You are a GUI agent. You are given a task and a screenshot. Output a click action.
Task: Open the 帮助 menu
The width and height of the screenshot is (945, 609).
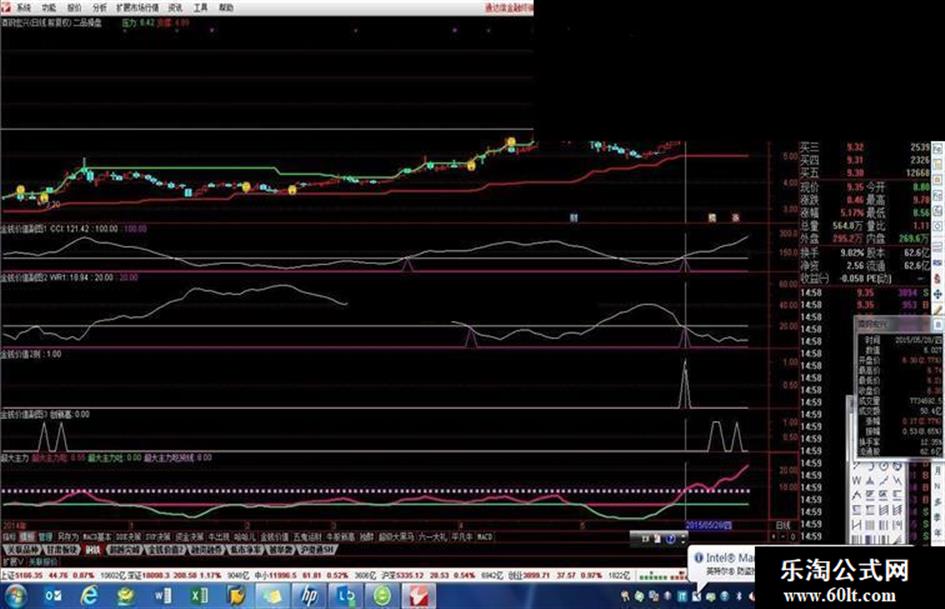[226, 8]
